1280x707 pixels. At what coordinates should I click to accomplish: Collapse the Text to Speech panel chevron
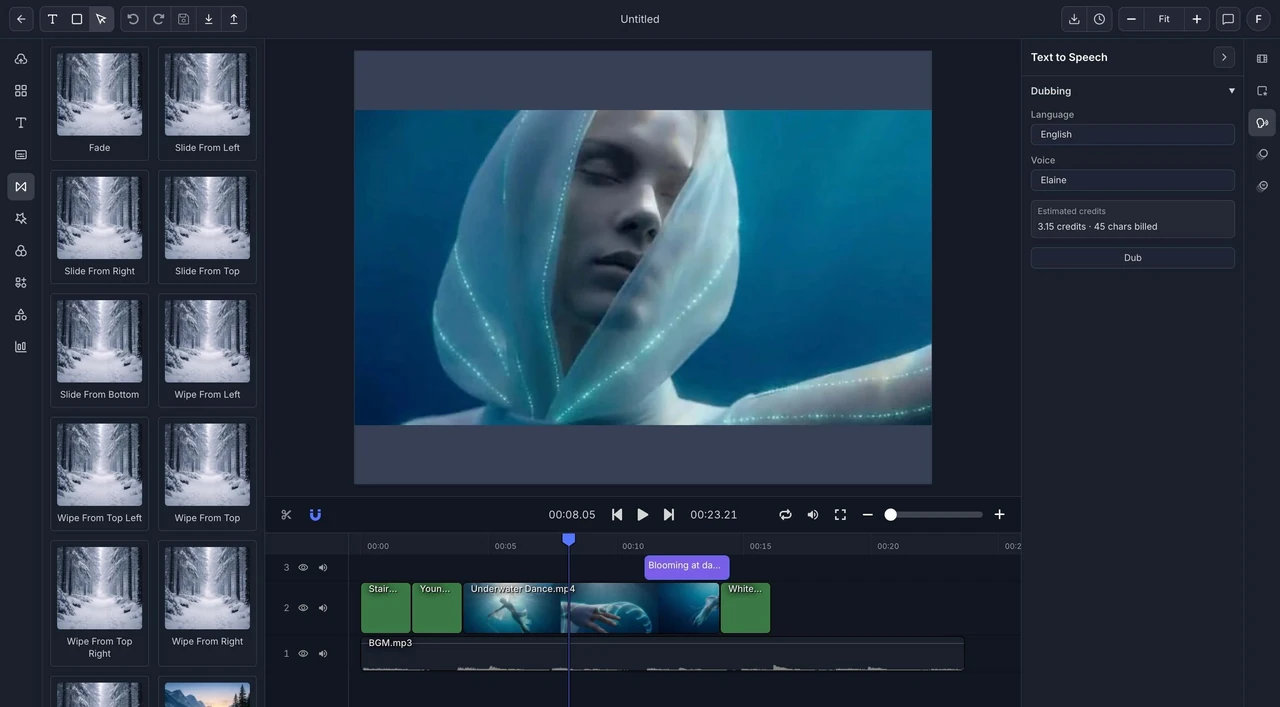pos(1224,57)
